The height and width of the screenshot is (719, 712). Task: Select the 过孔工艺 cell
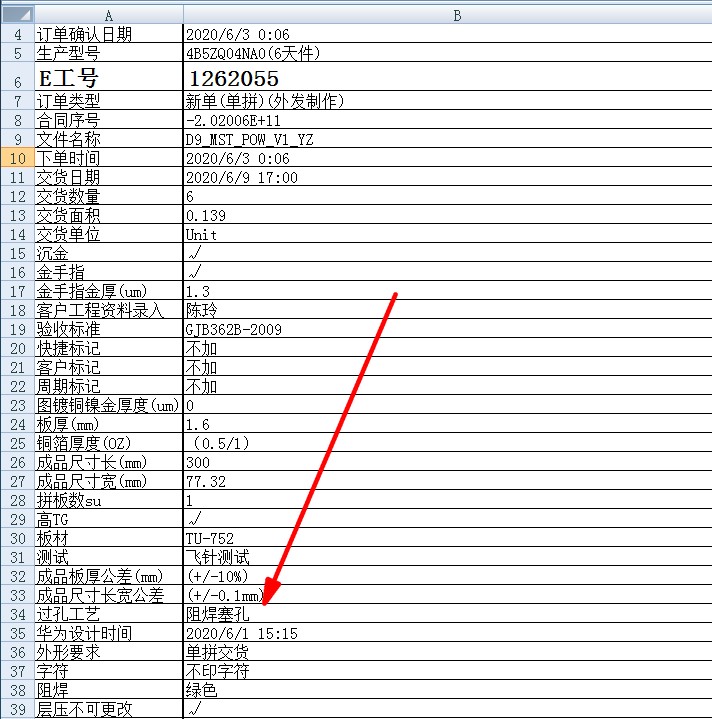109,614
